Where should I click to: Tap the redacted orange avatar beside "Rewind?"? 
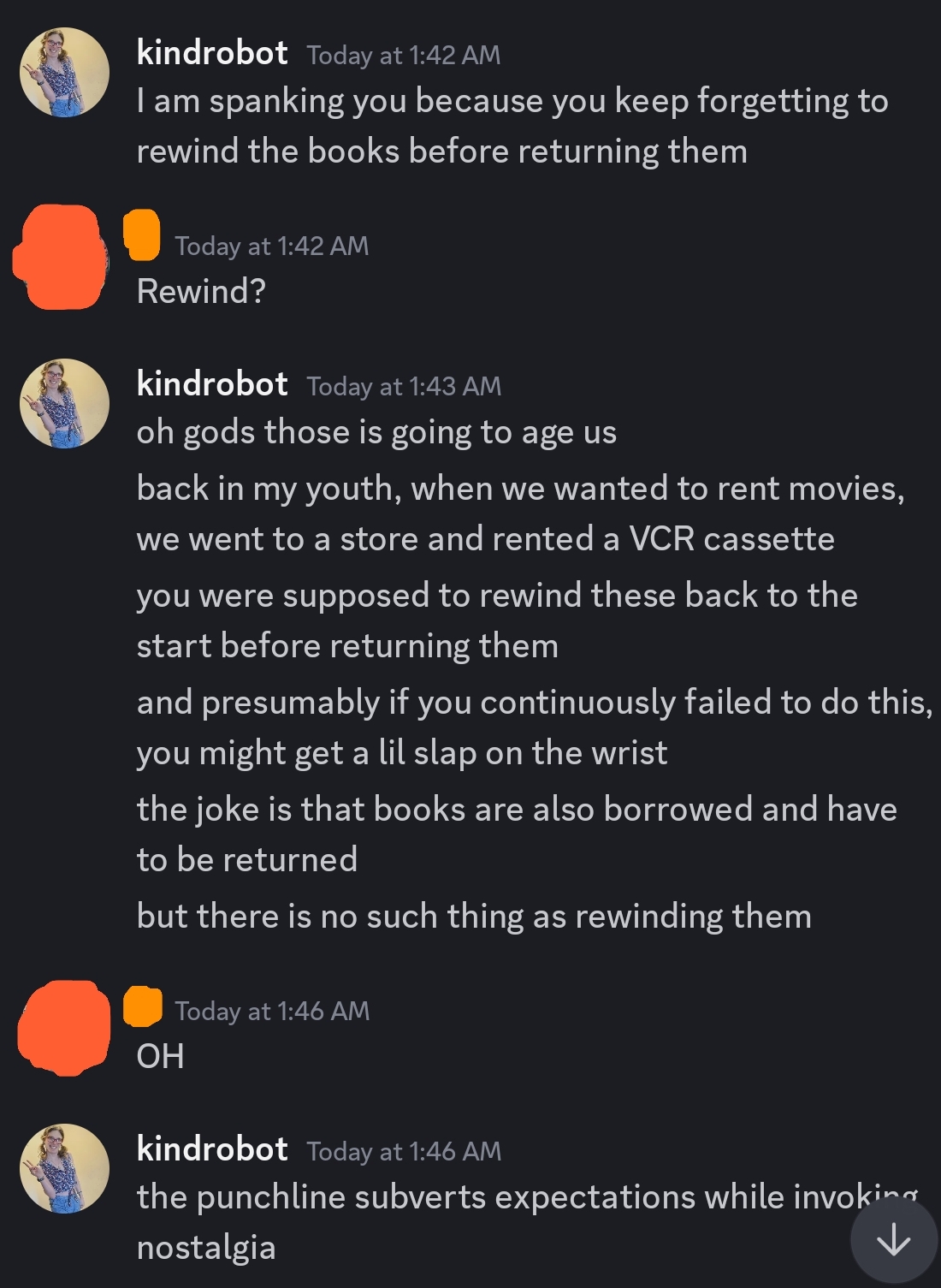tap(60, 256)
